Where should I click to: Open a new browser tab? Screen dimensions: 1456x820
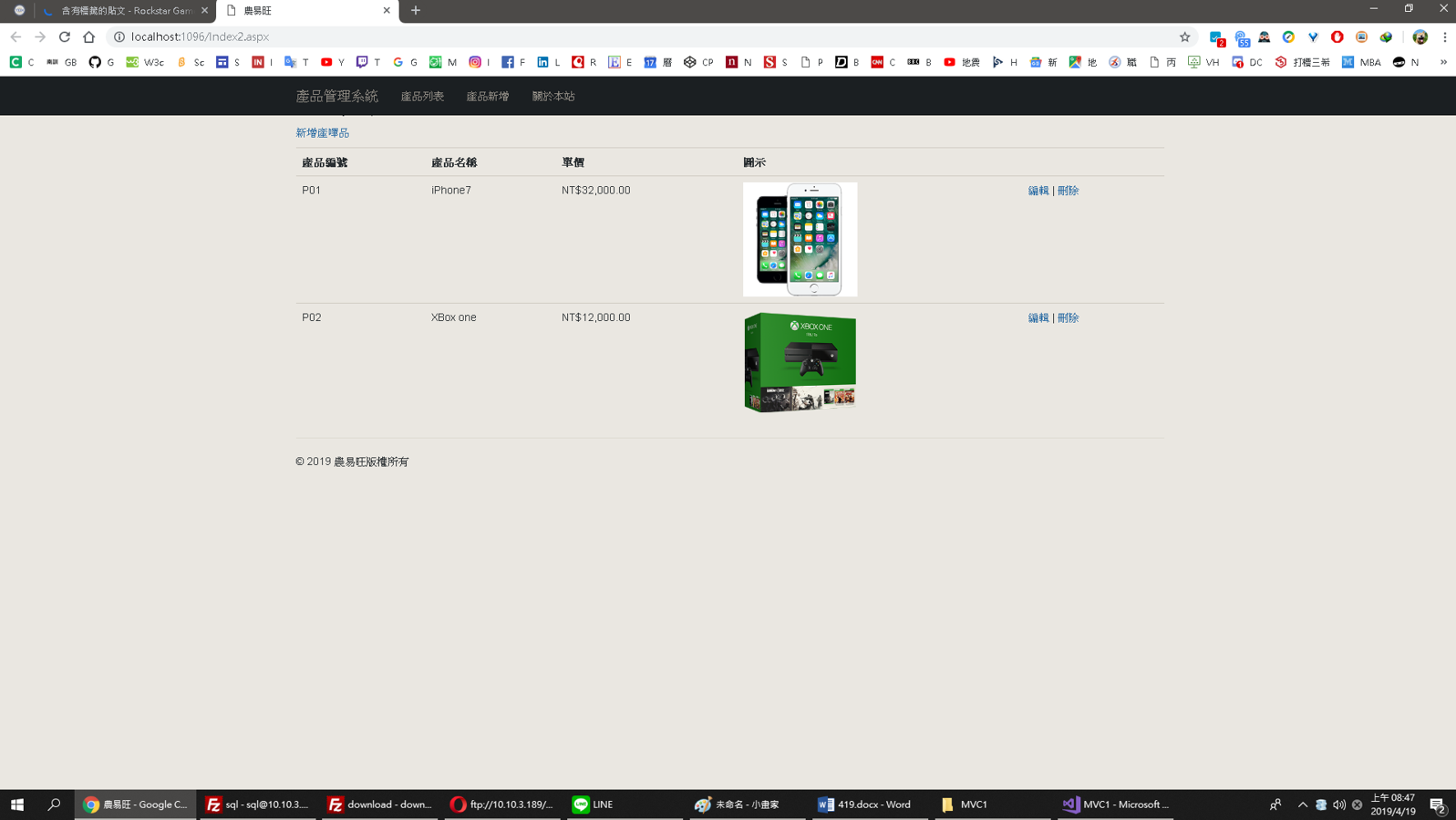416,10
